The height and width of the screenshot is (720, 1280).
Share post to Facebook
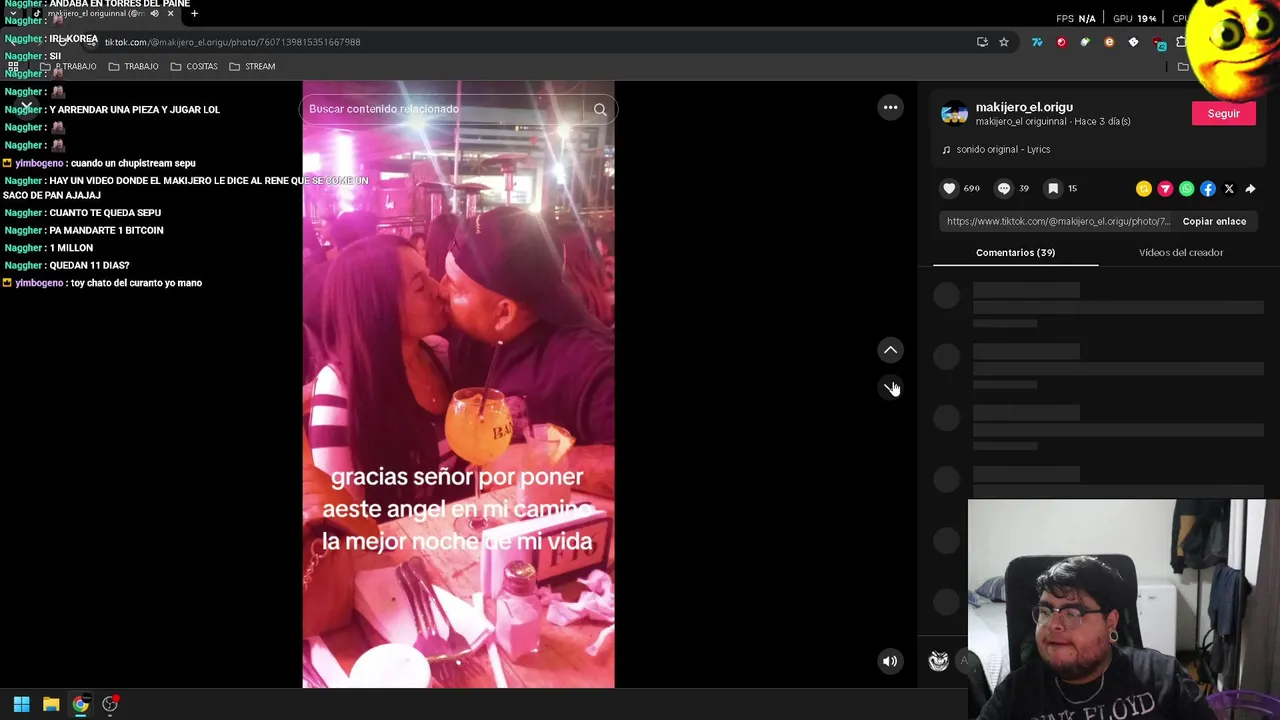1208,189
